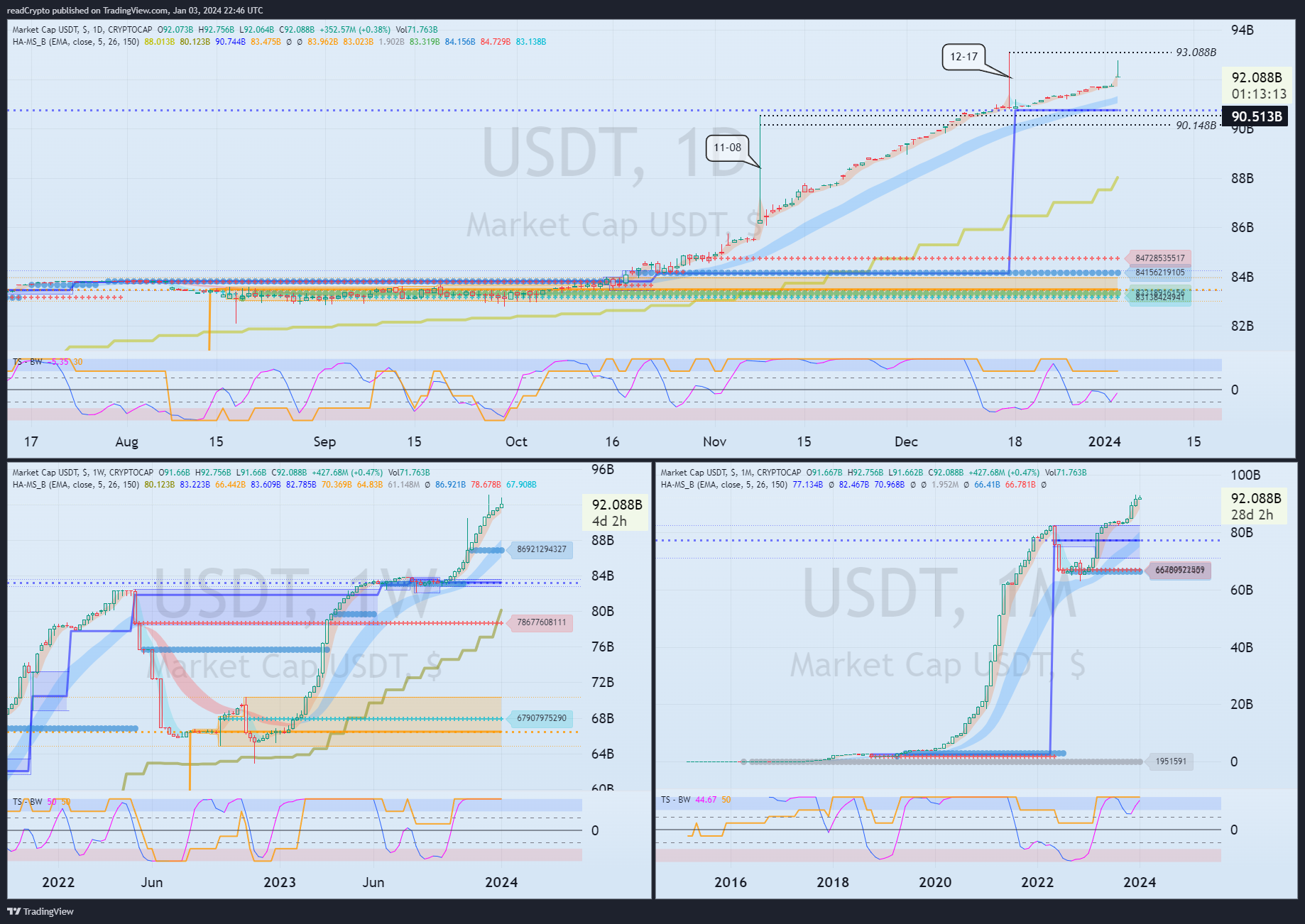
Task: Click Dec on the daily time axis
Action: point(906,441)
